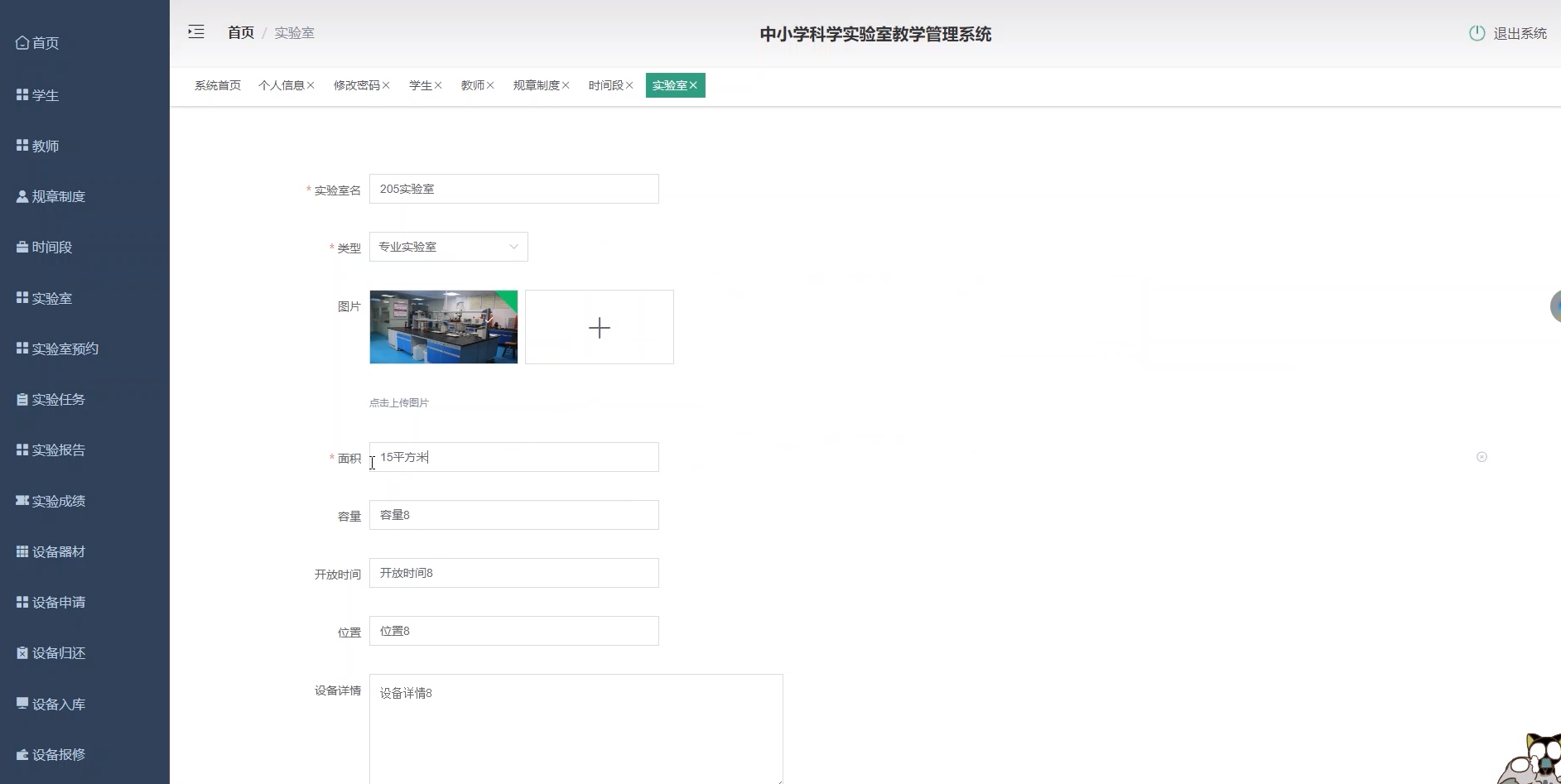
Task: Click the power icon to log out
Action: (x=1477, y=33)
